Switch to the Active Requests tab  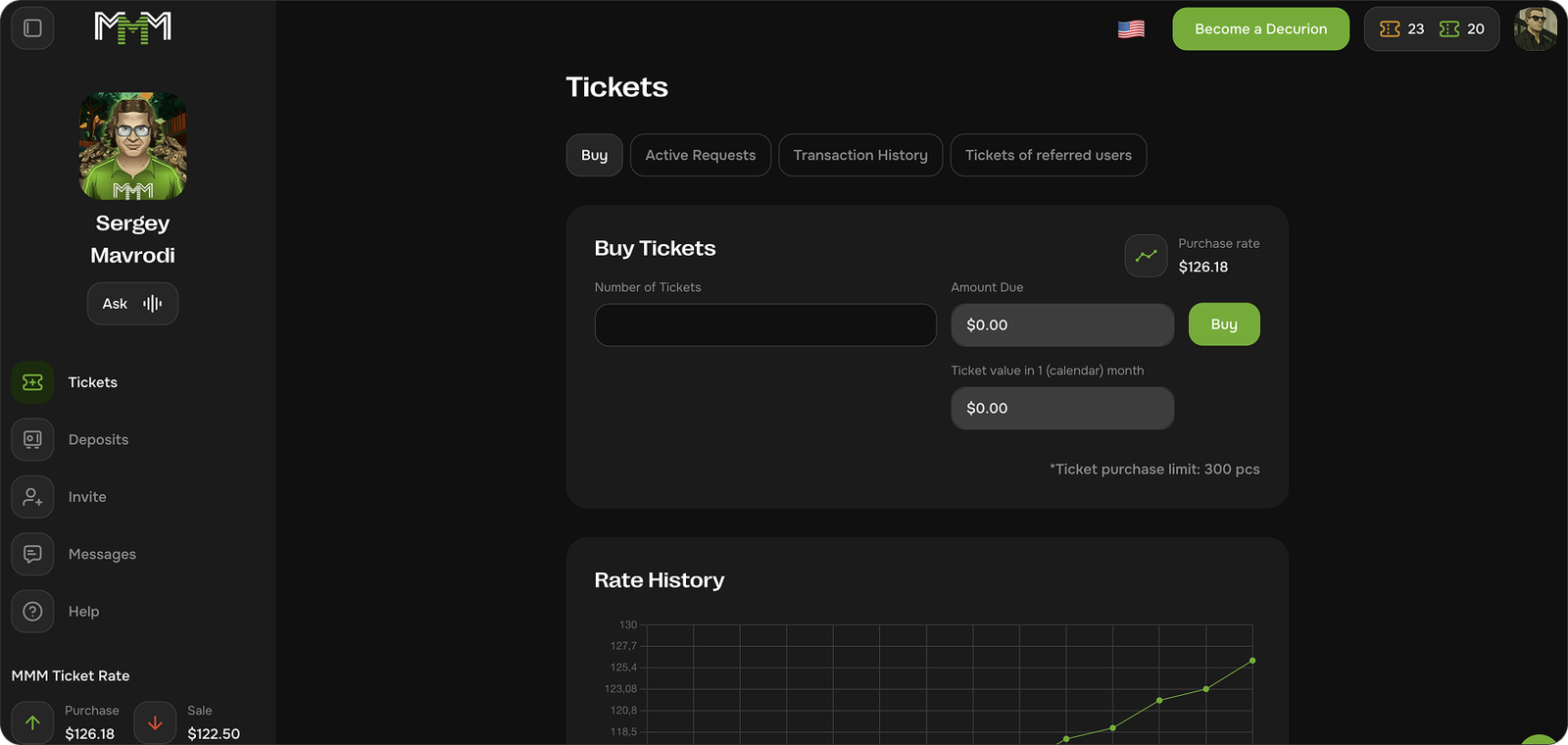point(701,155)
